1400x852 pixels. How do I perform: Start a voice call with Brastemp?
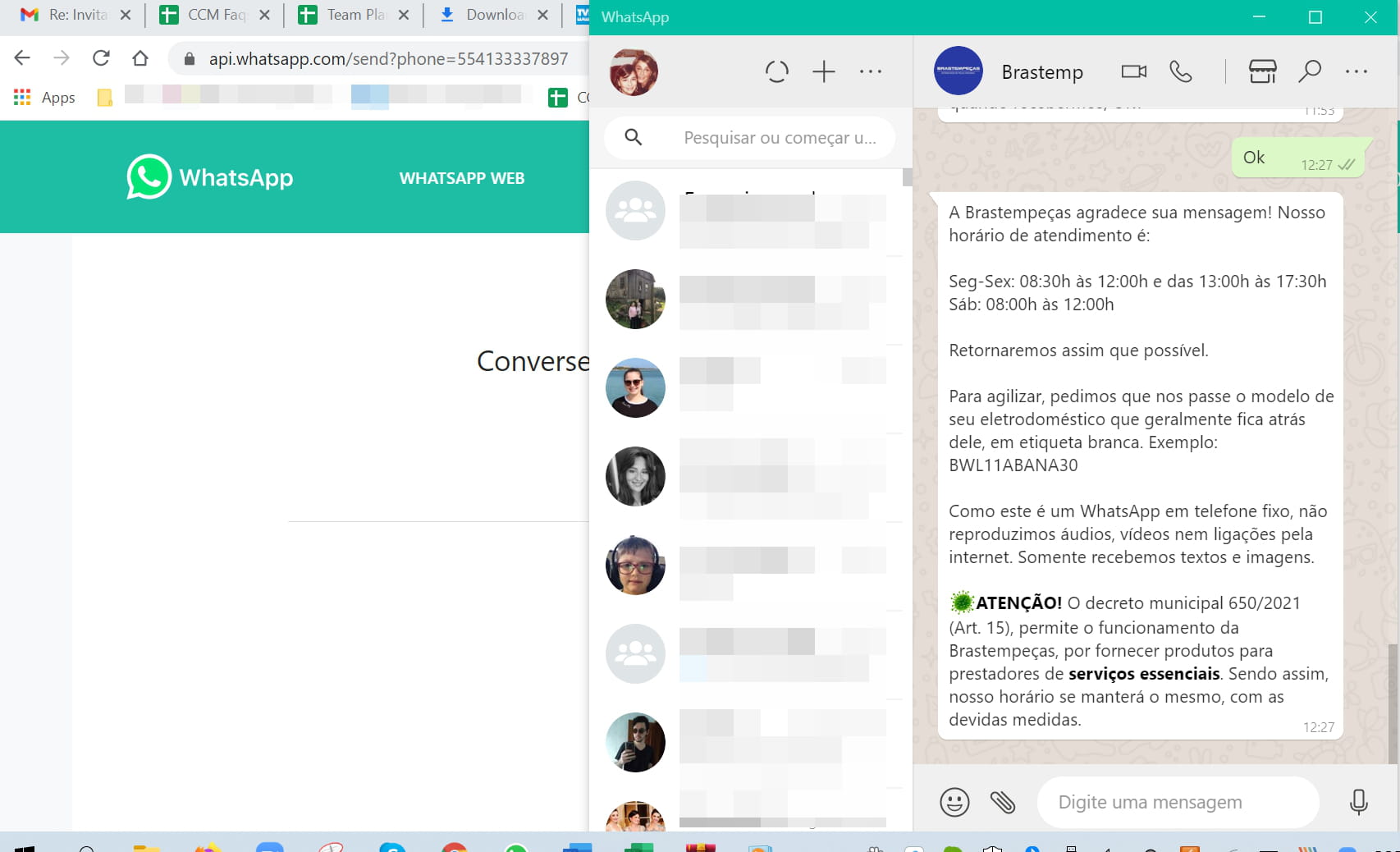click(x=1180, y=72)
